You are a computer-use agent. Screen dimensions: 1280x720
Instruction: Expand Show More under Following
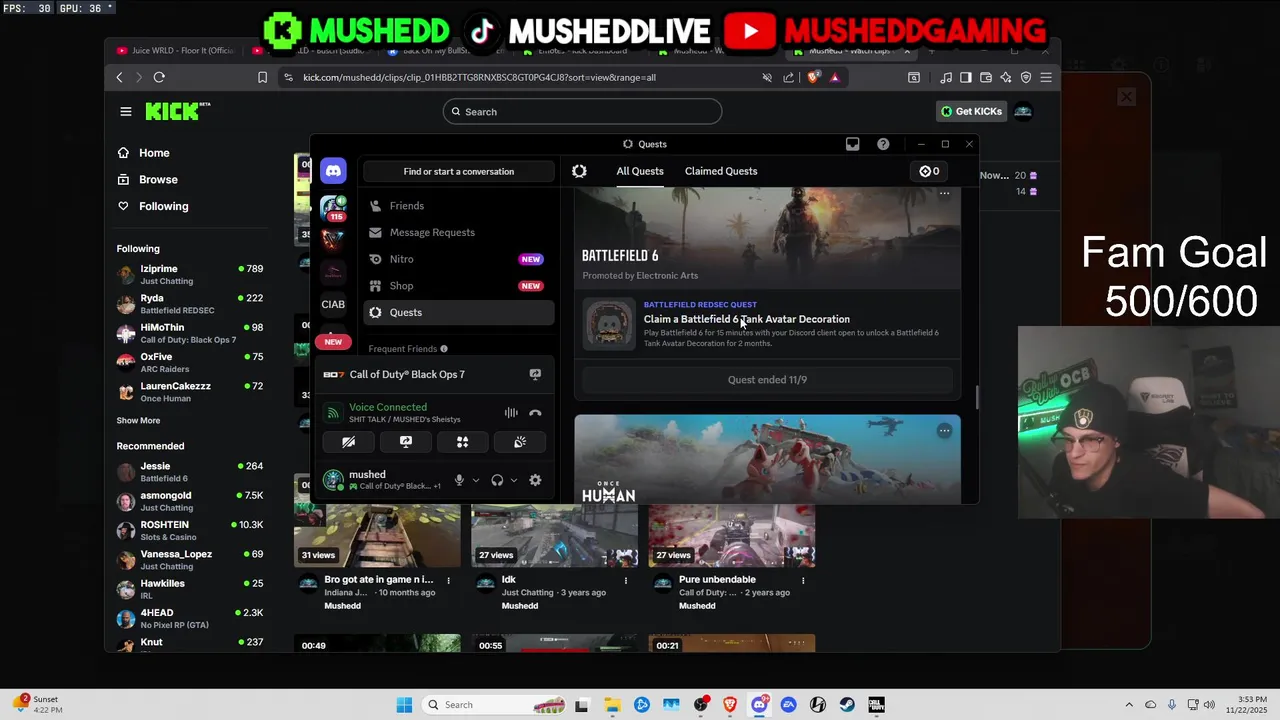(x=138, y=421)
